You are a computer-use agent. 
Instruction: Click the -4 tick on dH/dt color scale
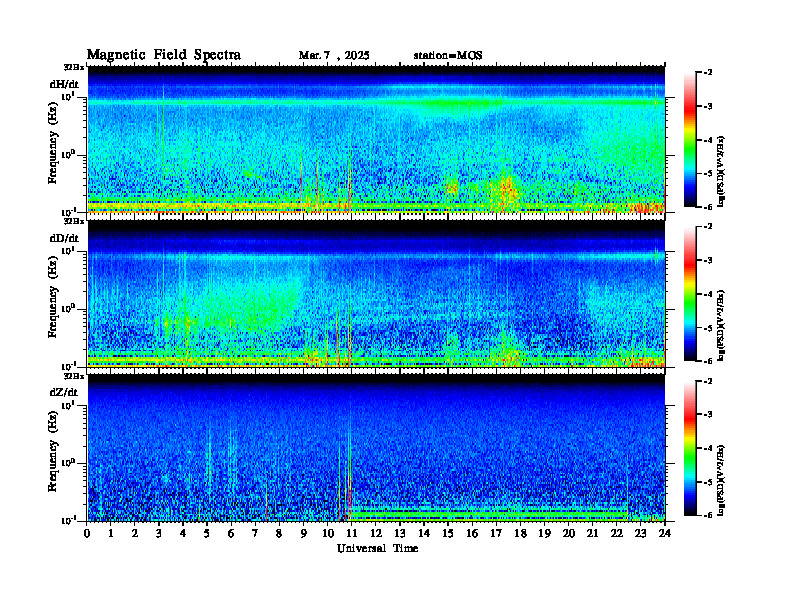pos(706,140)
